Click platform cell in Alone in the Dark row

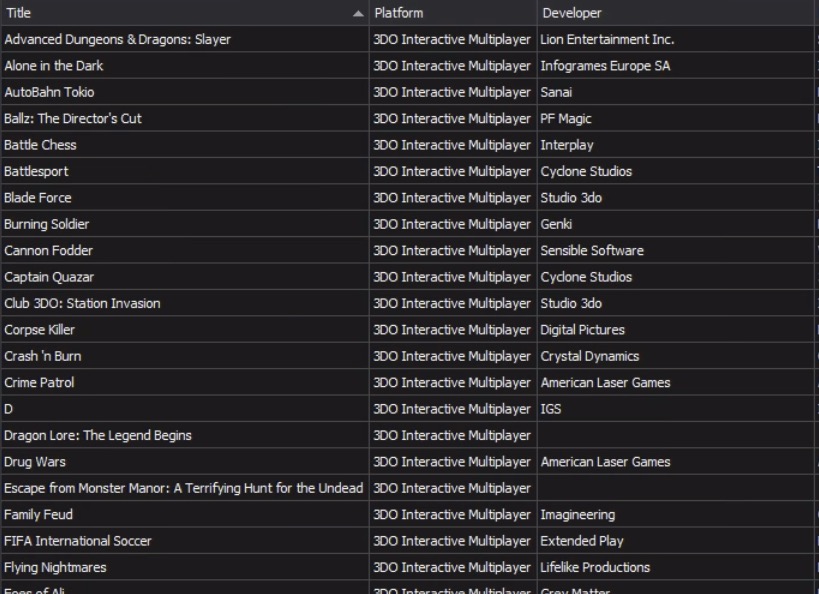click(x=452, y=66)
